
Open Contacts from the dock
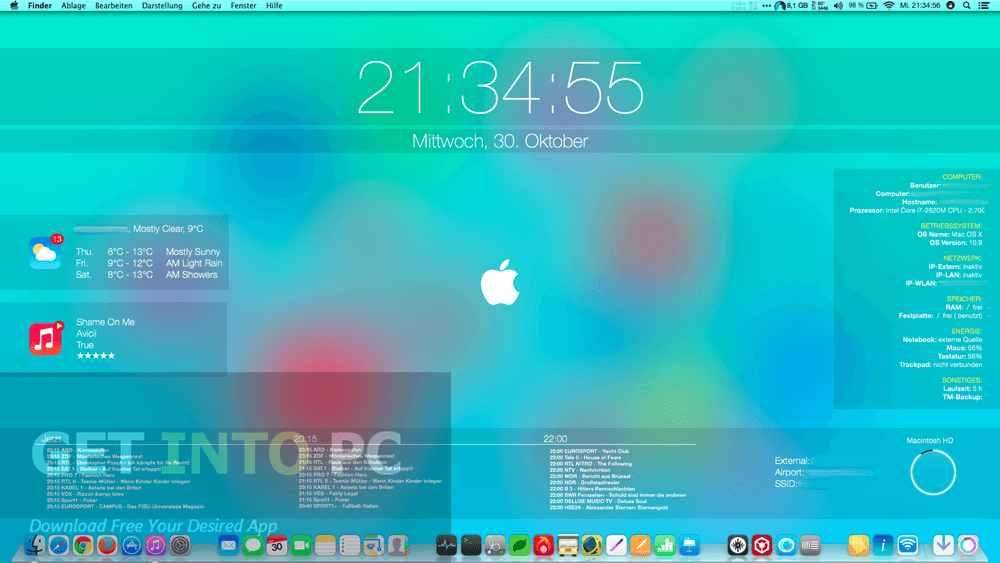click(x=398, y=545)
